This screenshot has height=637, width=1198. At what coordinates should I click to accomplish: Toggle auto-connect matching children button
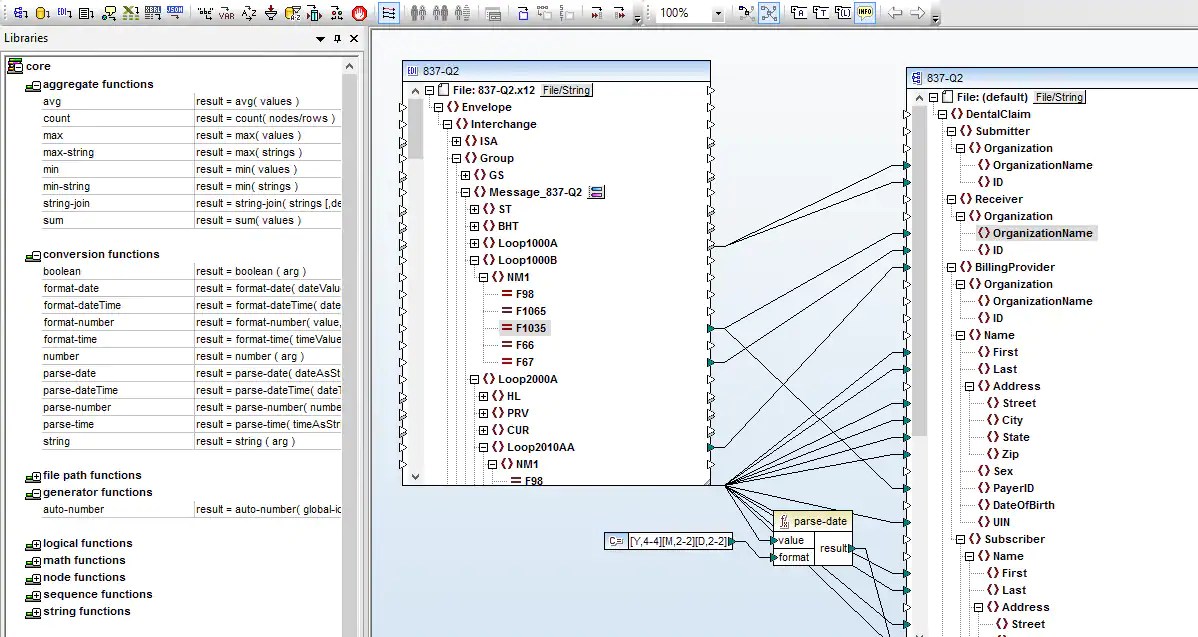click(x=389, y=13)
